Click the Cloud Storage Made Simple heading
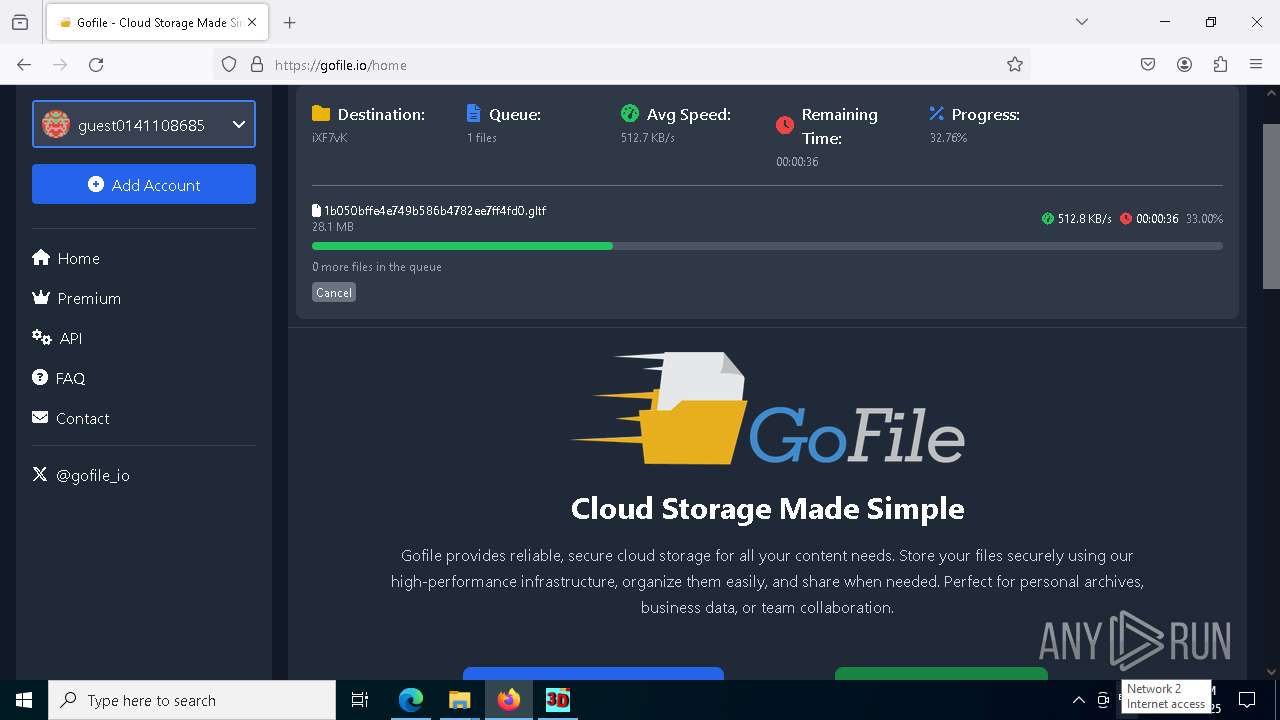This screenshot has width=1280, height=720. point(768,508)
